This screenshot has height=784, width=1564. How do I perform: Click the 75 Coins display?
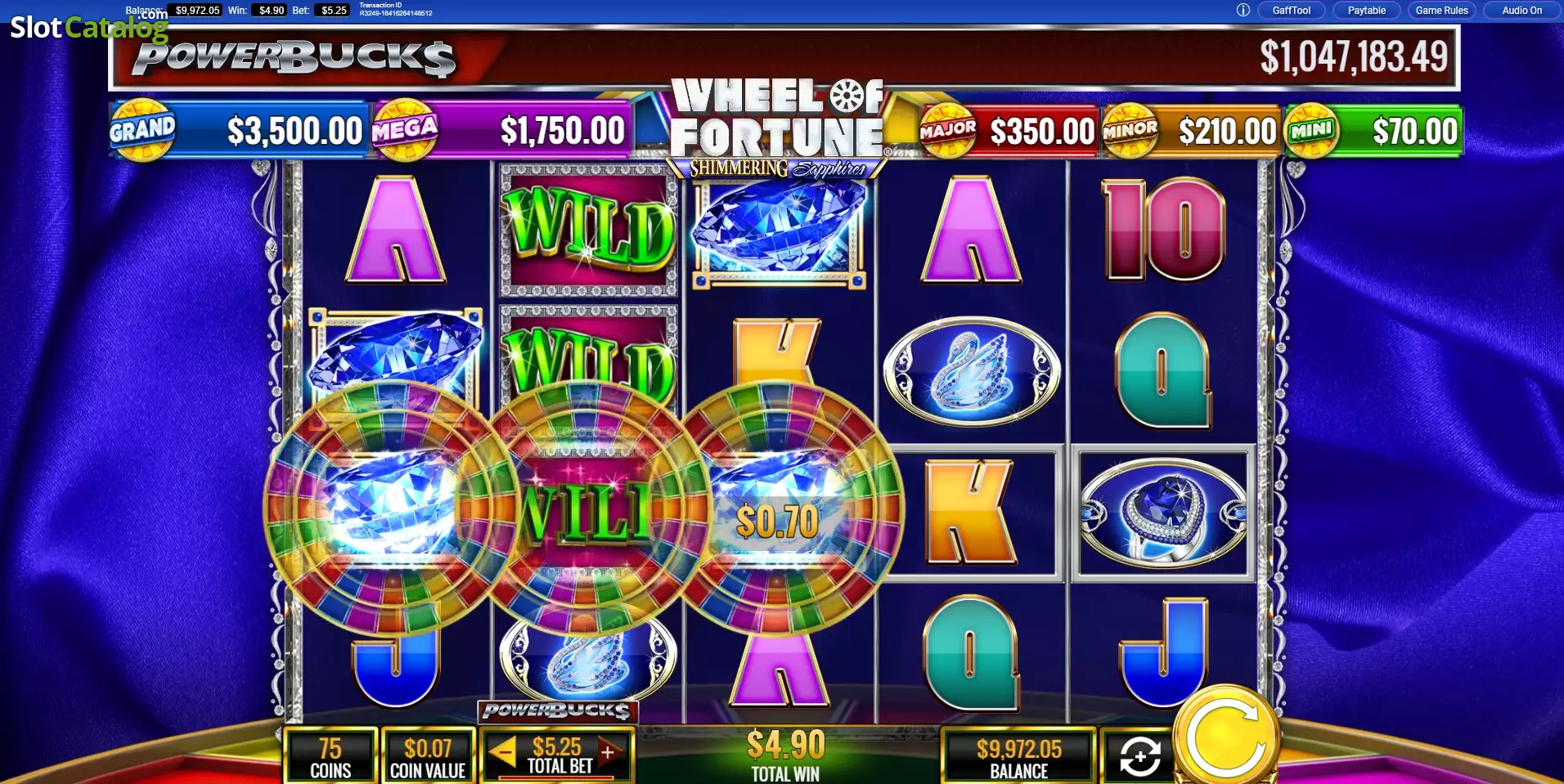(x=330, y=757)
